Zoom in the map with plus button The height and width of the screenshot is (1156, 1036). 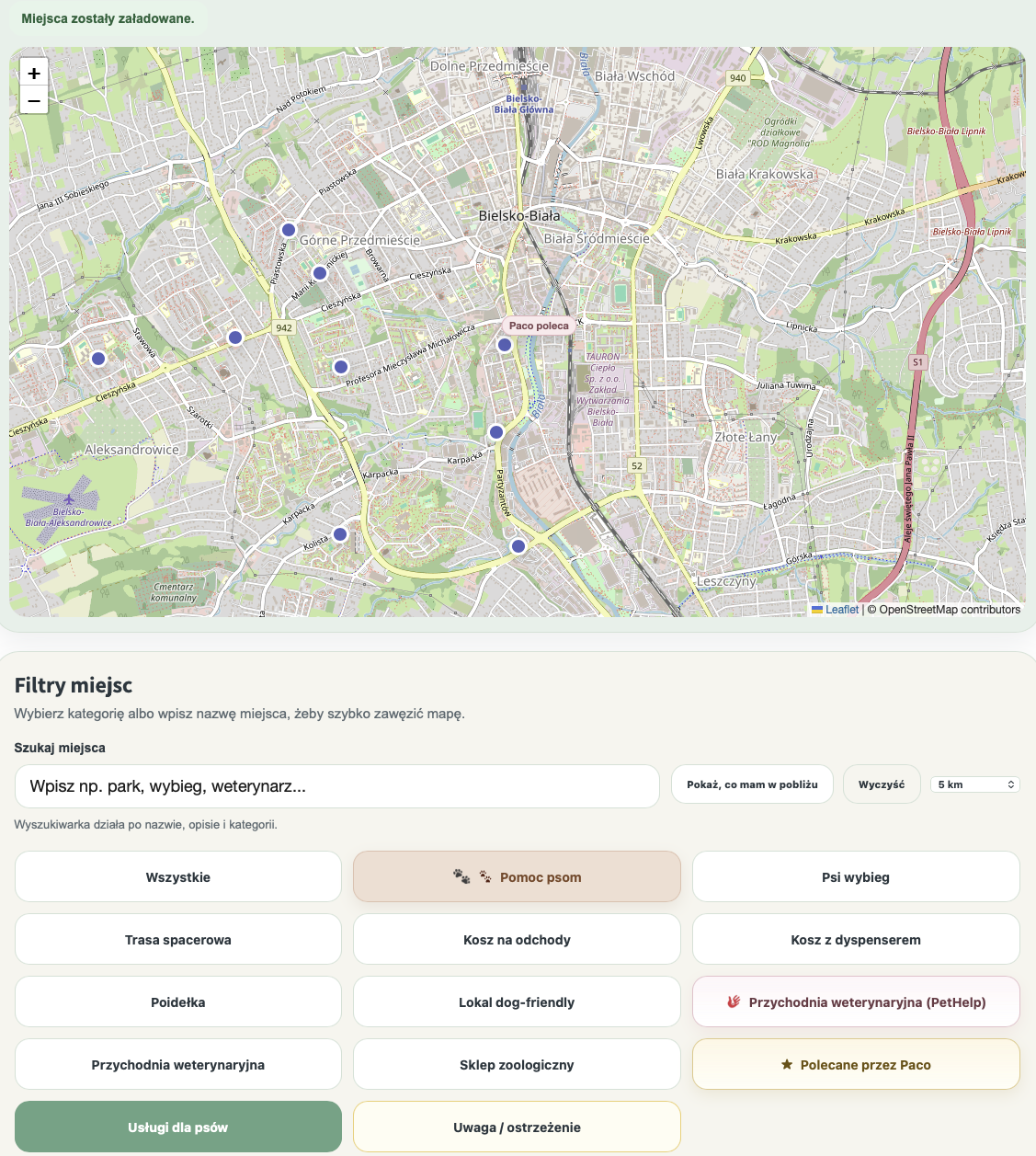[x=34, y=73]
